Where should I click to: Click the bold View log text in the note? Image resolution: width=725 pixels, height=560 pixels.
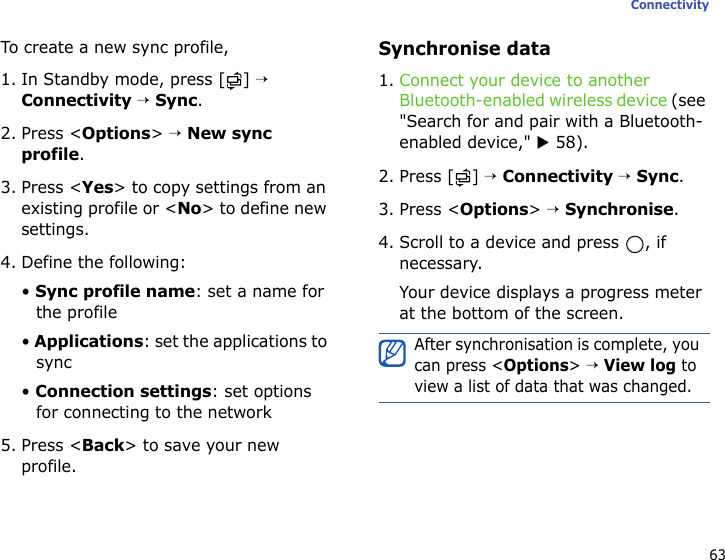coord(639,366)
